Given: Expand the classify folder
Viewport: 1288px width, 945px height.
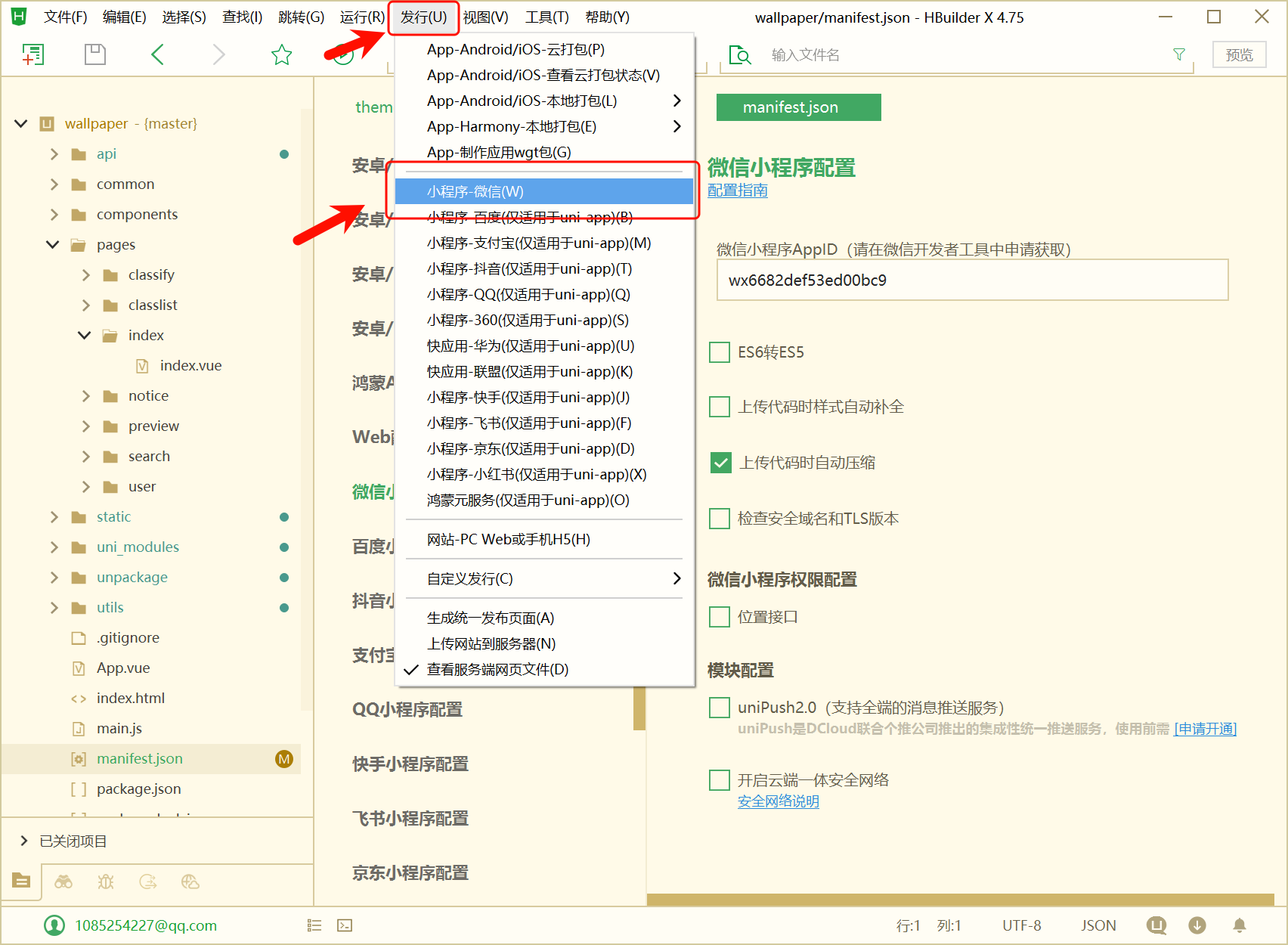Looking at the screenshot, I should coord(85,275).
